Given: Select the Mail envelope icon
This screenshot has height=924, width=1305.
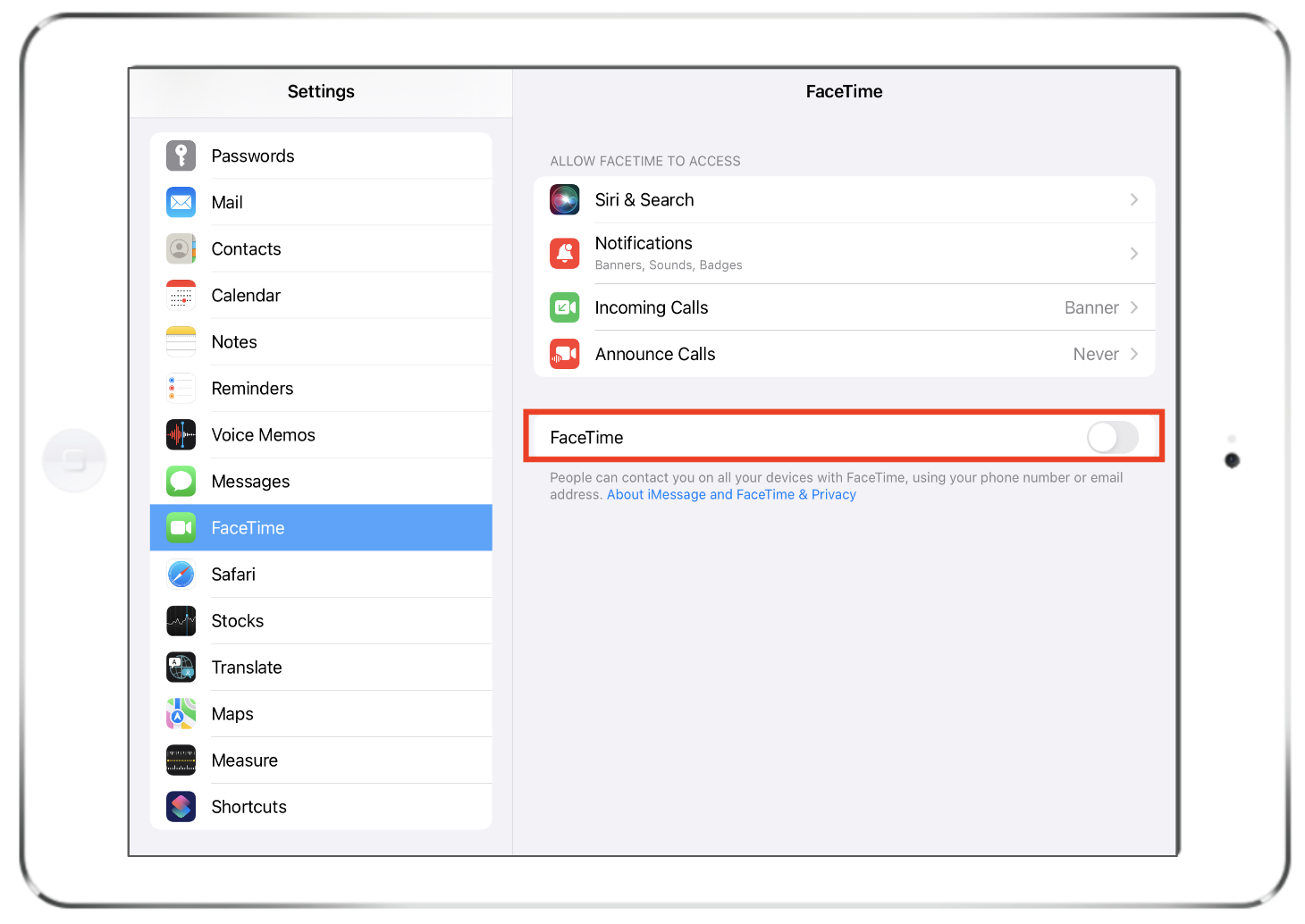Looking at the screenshot, I should tap(181, 202).
